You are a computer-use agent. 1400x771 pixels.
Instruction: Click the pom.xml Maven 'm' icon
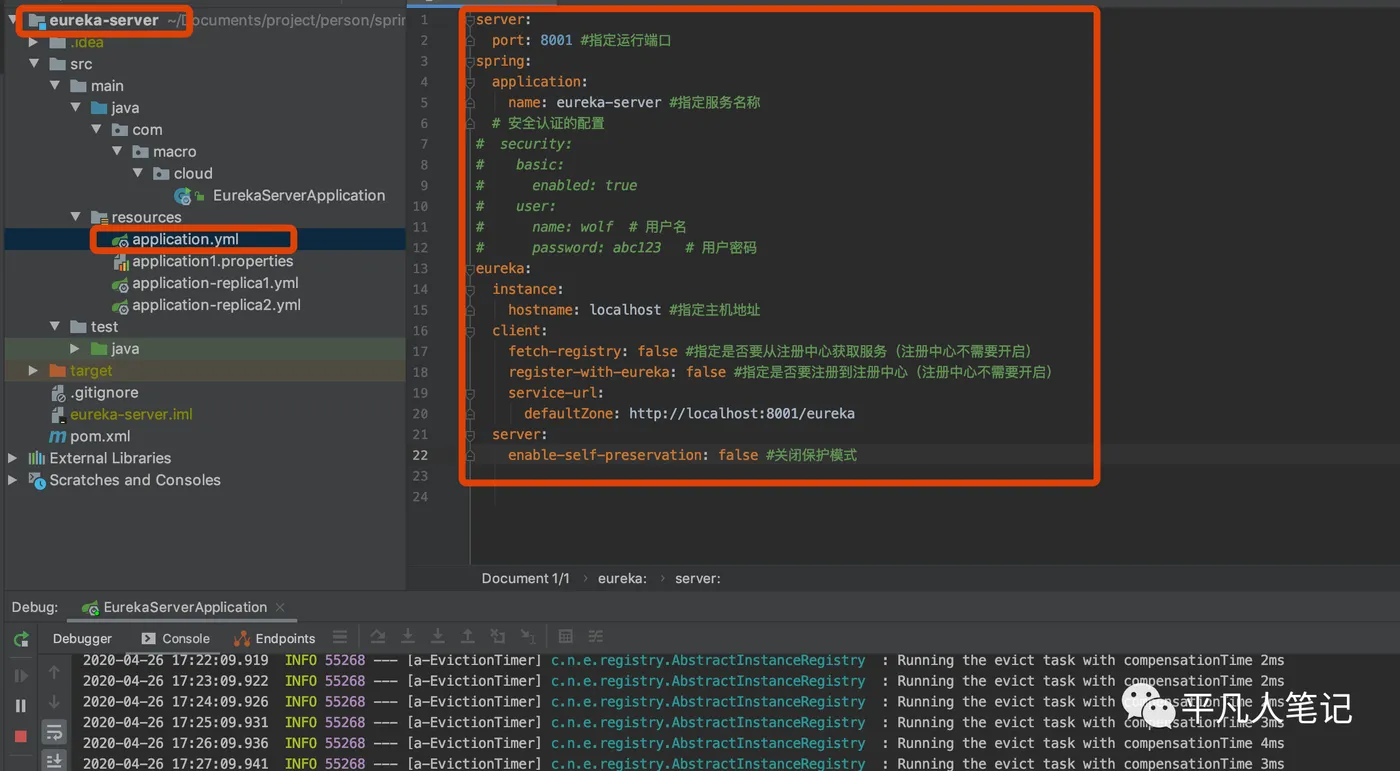click(x=58, y=436)
